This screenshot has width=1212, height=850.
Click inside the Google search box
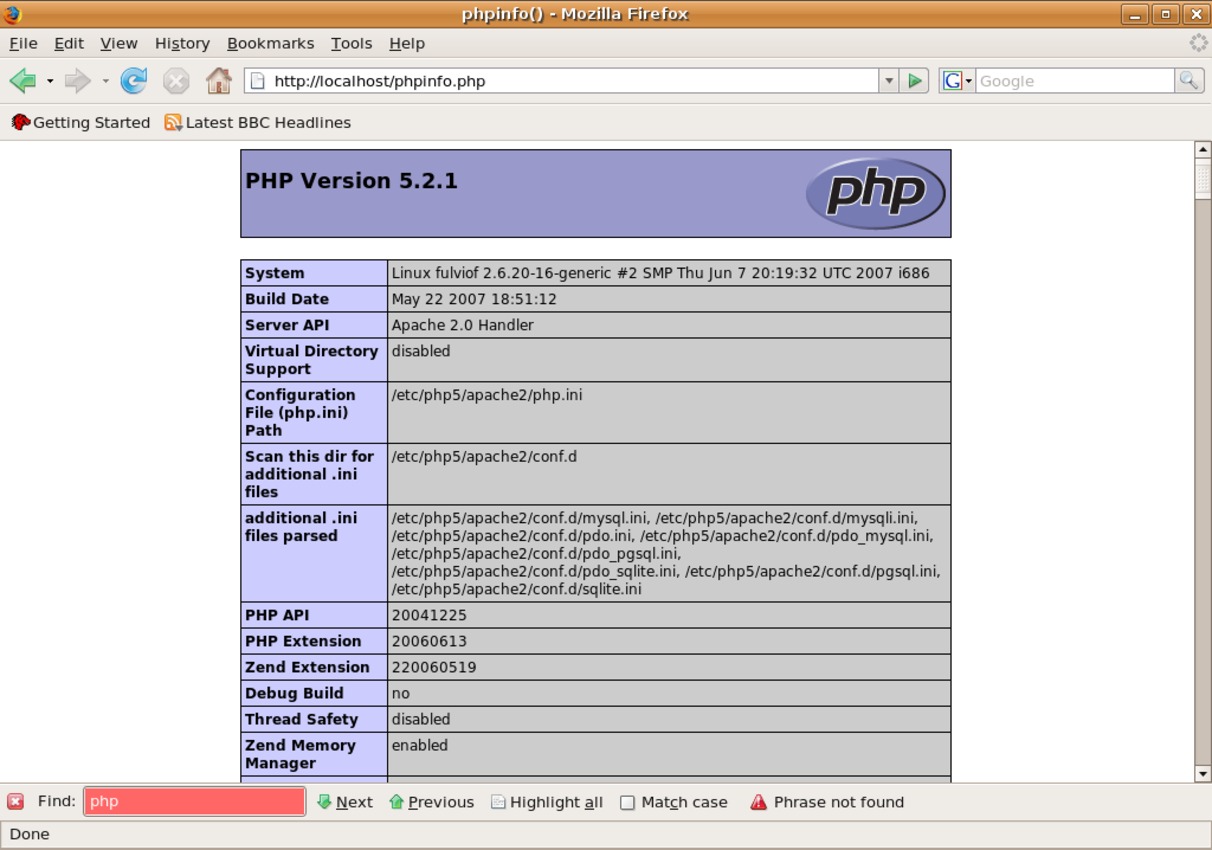pos(1075,81)
